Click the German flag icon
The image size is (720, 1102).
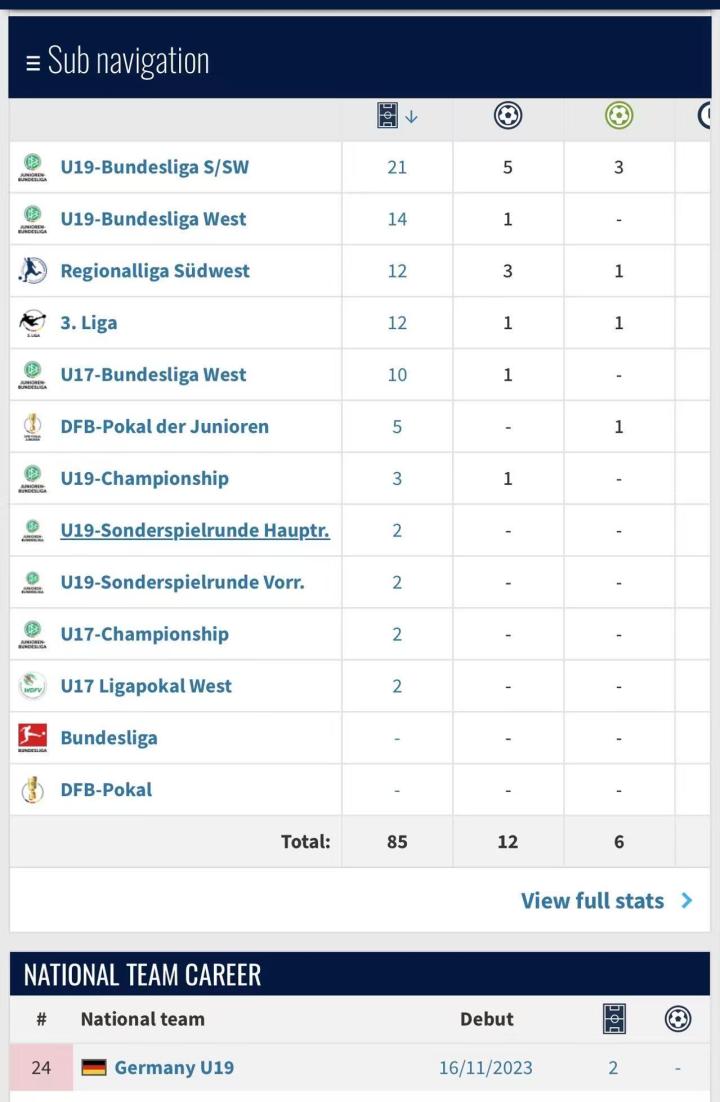94,1068
